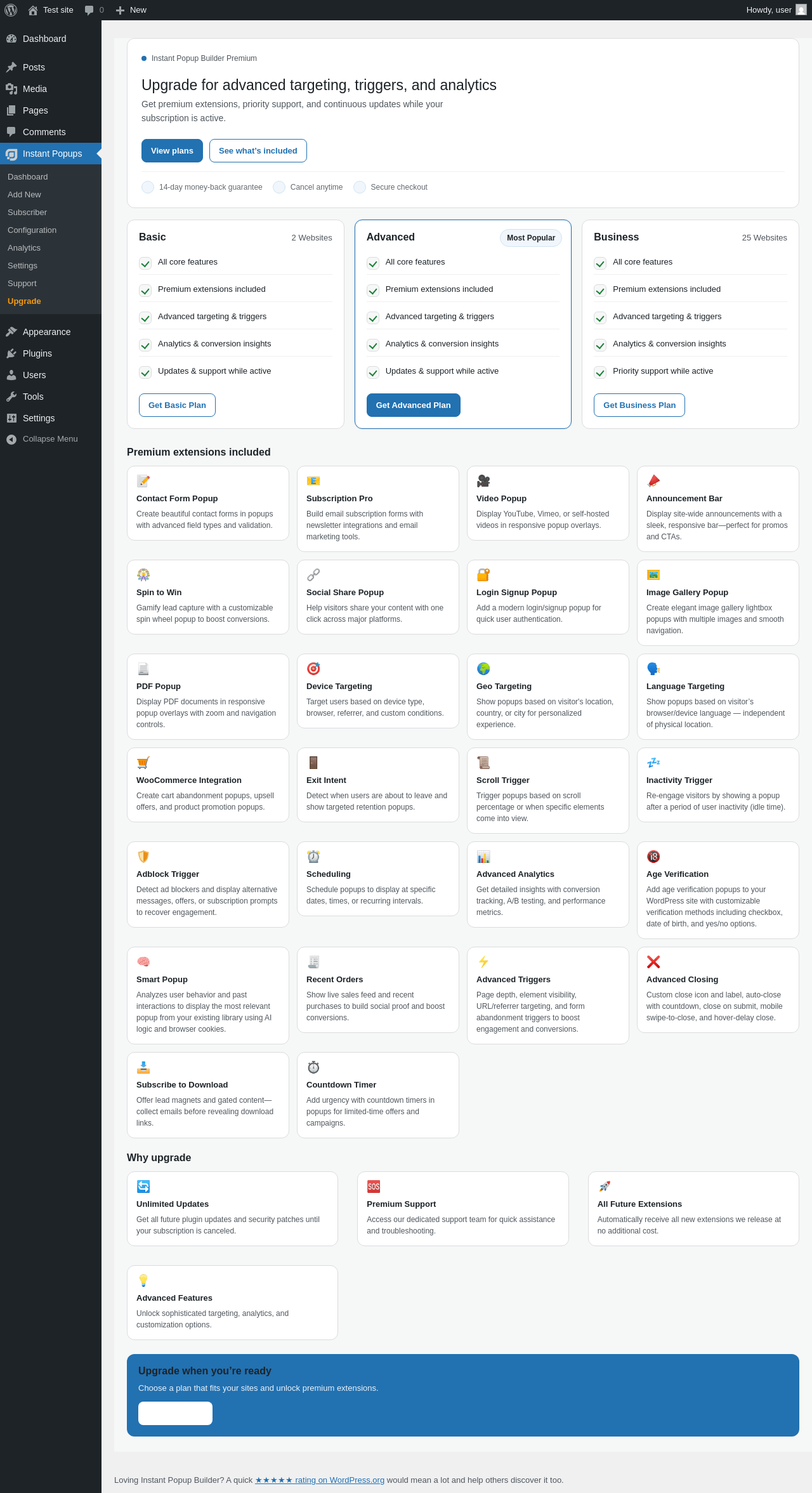The width and height of the screenshot is (812, 1493).
Task: Click the Age Verification 18 icon
Action: pos(653,857)
